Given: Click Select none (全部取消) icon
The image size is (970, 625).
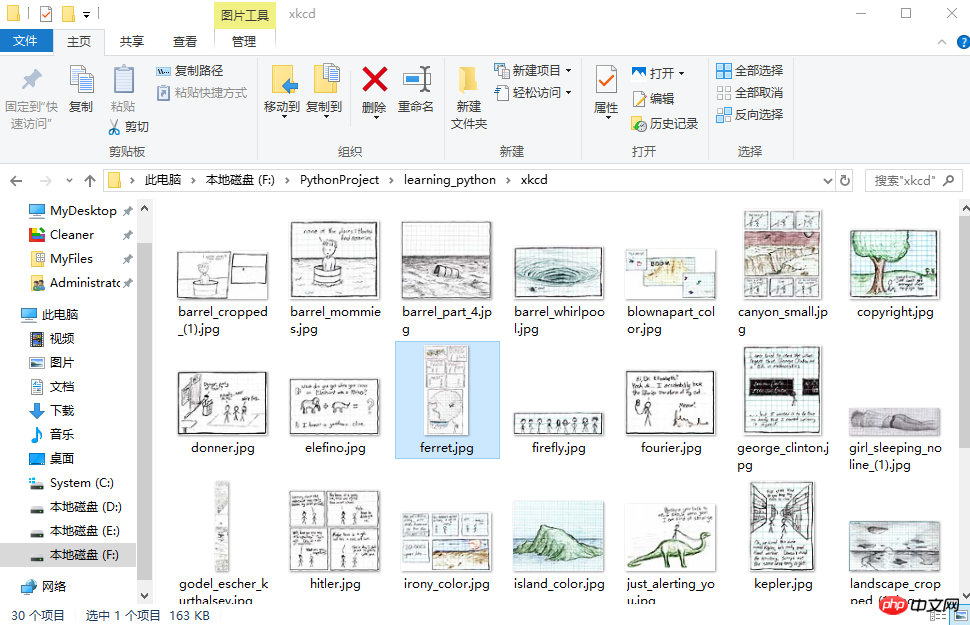Looking at the screenshot, I should (x=724, y=93).
